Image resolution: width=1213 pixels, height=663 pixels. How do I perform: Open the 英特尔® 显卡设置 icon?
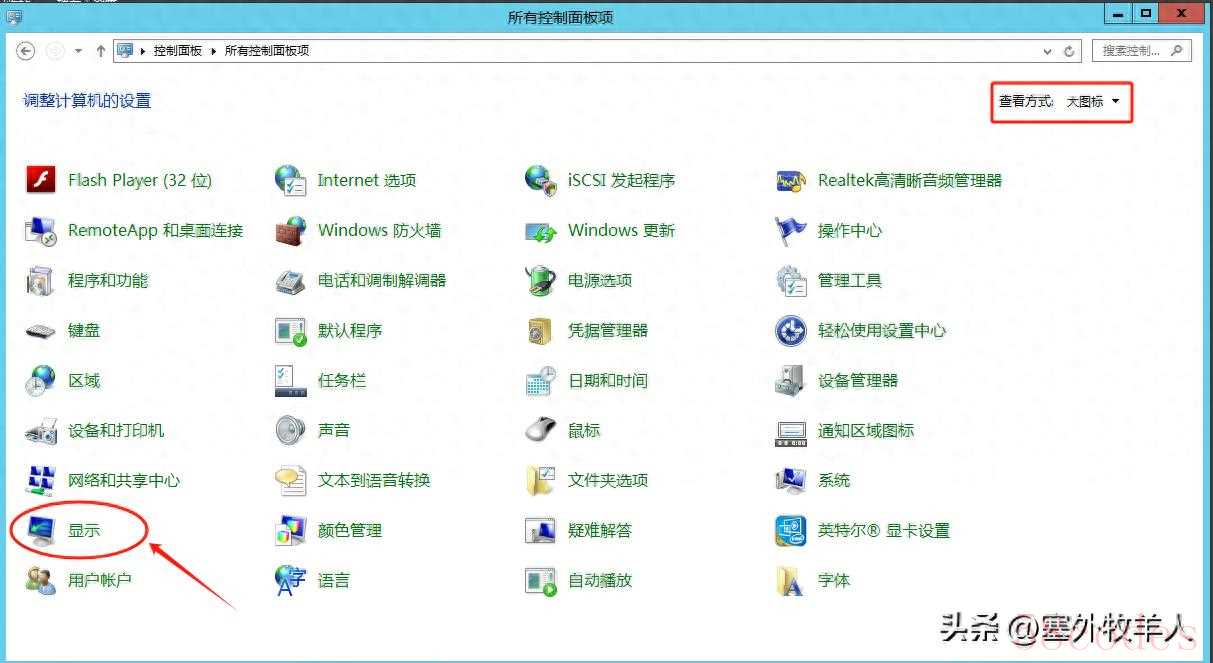coord(791,531)
